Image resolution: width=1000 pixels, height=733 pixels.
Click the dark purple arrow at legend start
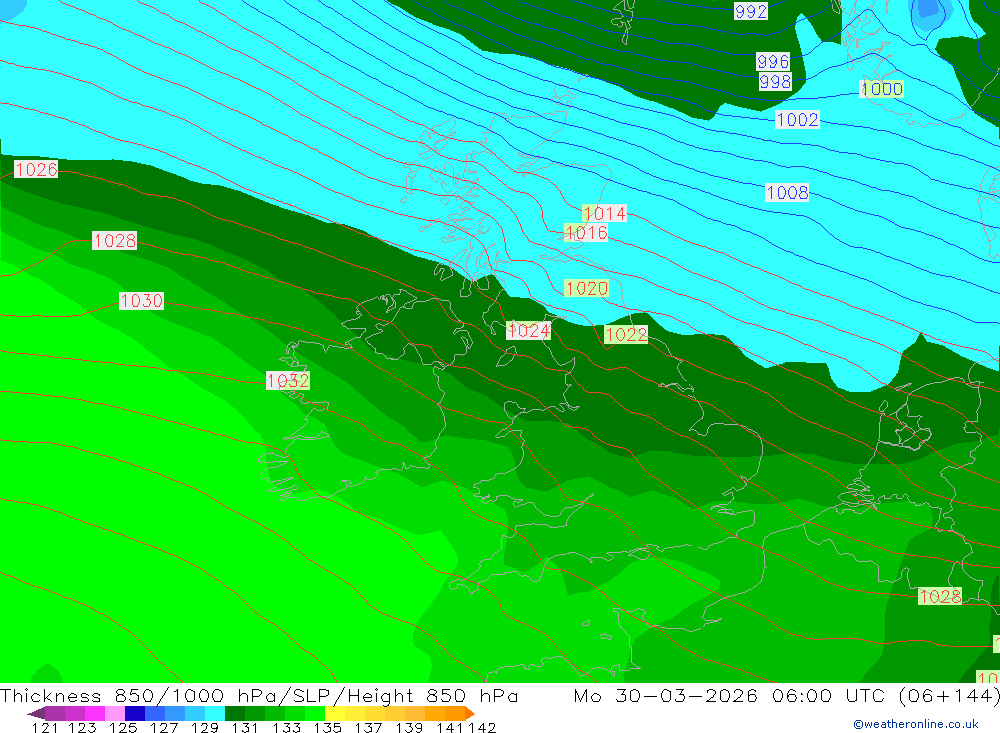coord(36,713)
